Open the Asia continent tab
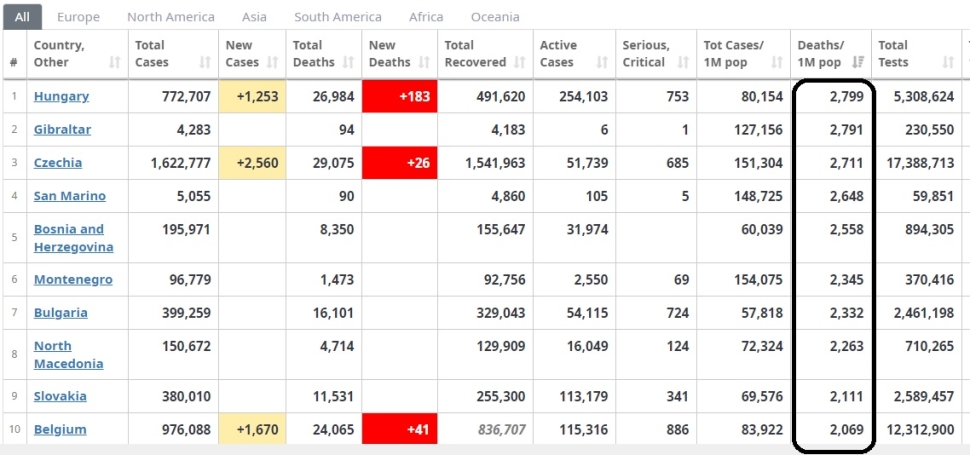The height and width of the screenshot is (455, 970). [x=254, y=17]
